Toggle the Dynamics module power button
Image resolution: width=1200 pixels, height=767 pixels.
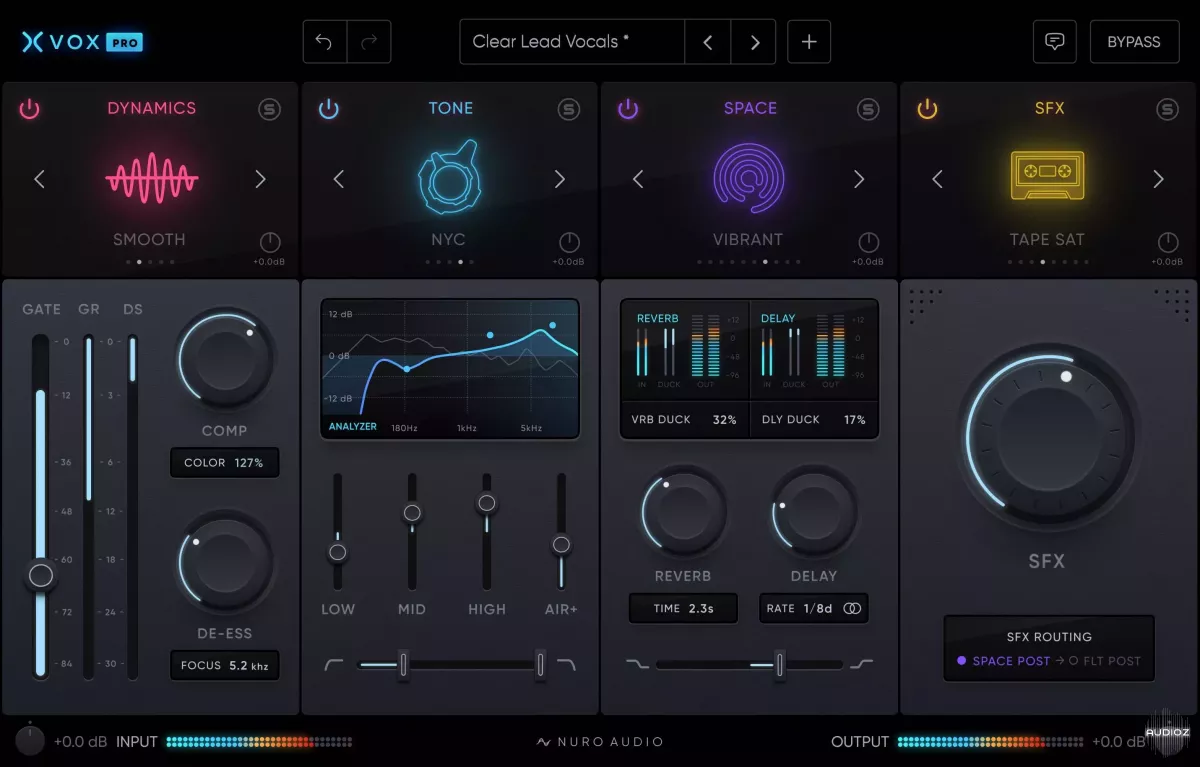[30, 109]
